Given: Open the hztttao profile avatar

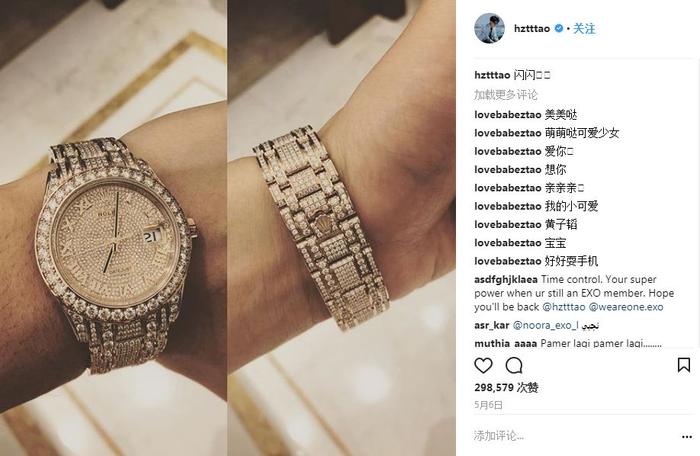Looking at the screenshot, I should click(x=489, y=28).
